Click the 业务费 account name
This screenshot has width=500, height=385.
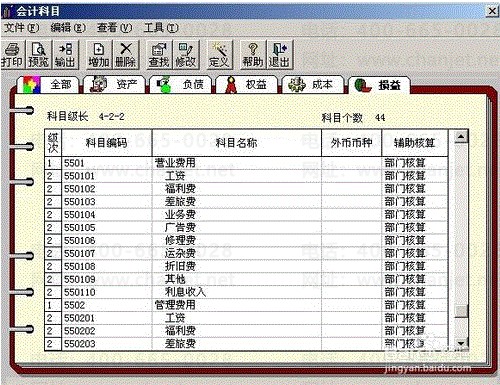click(180, 215)
